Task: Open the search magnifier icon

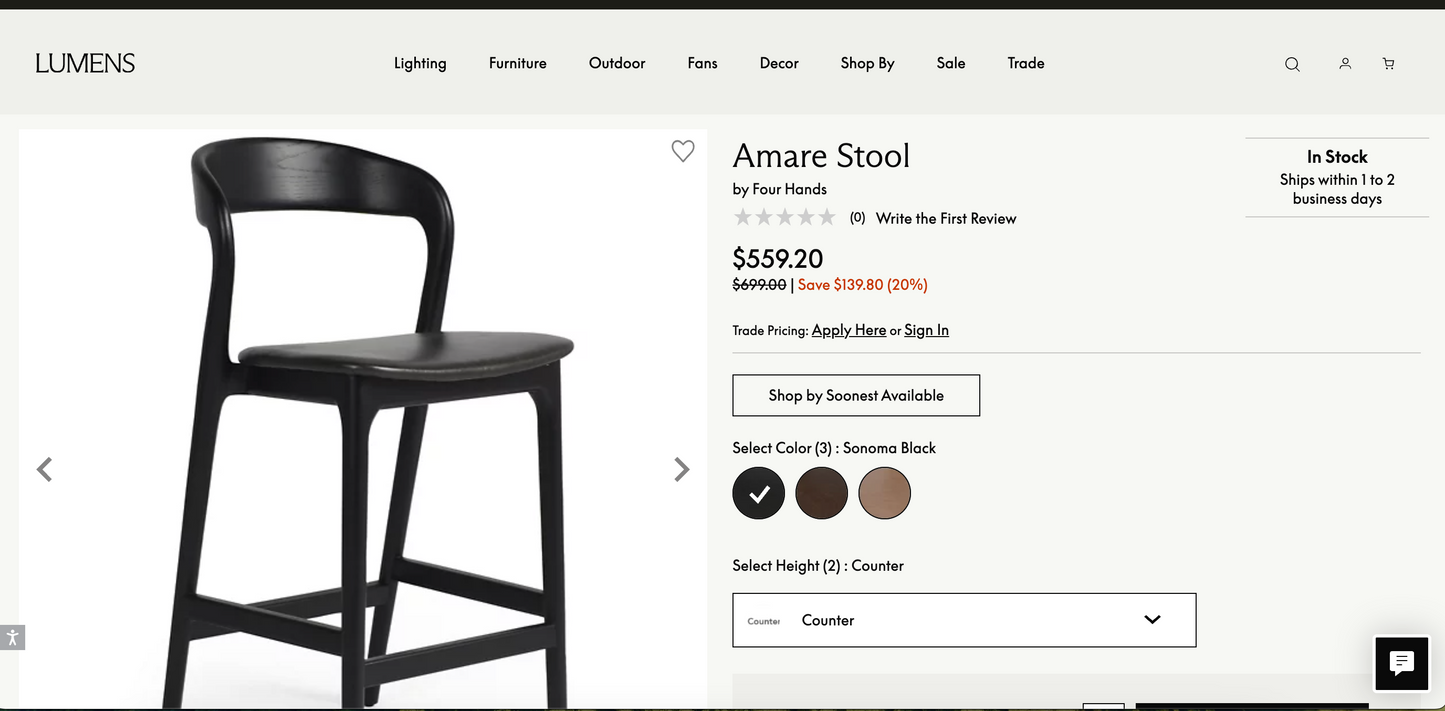Action: 1292,64
